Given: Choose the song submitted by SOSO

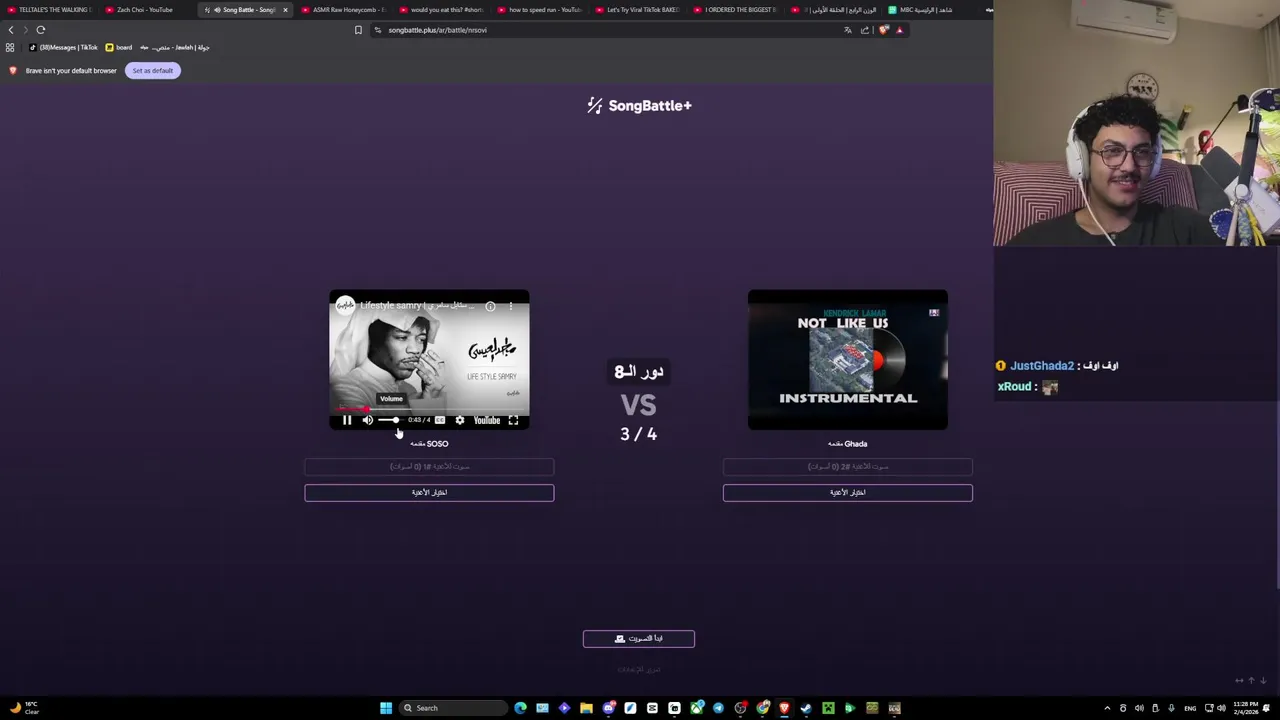Looking at the screenshot, I should (x=429, y=492).
